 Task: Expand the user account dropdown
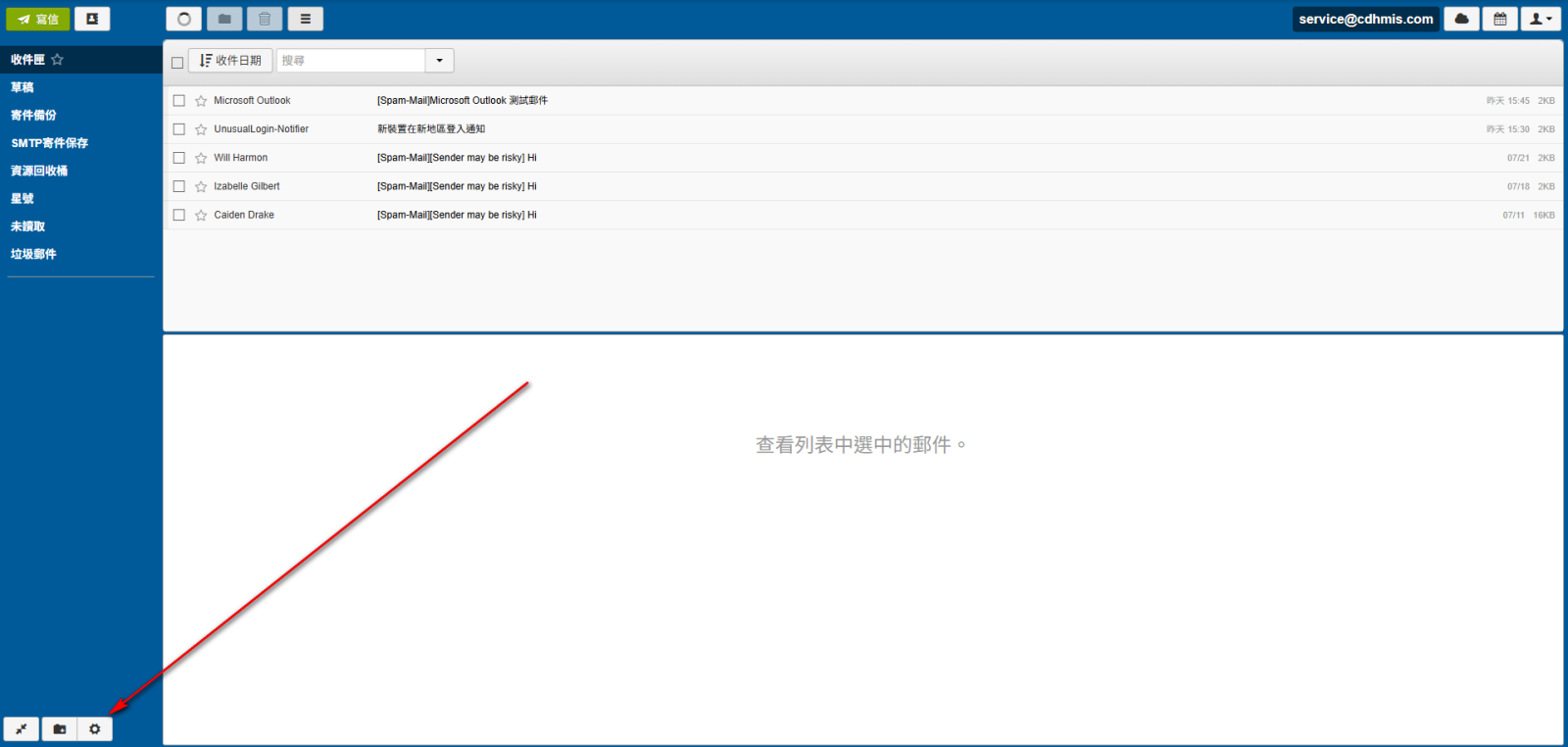pos(1540,19)
